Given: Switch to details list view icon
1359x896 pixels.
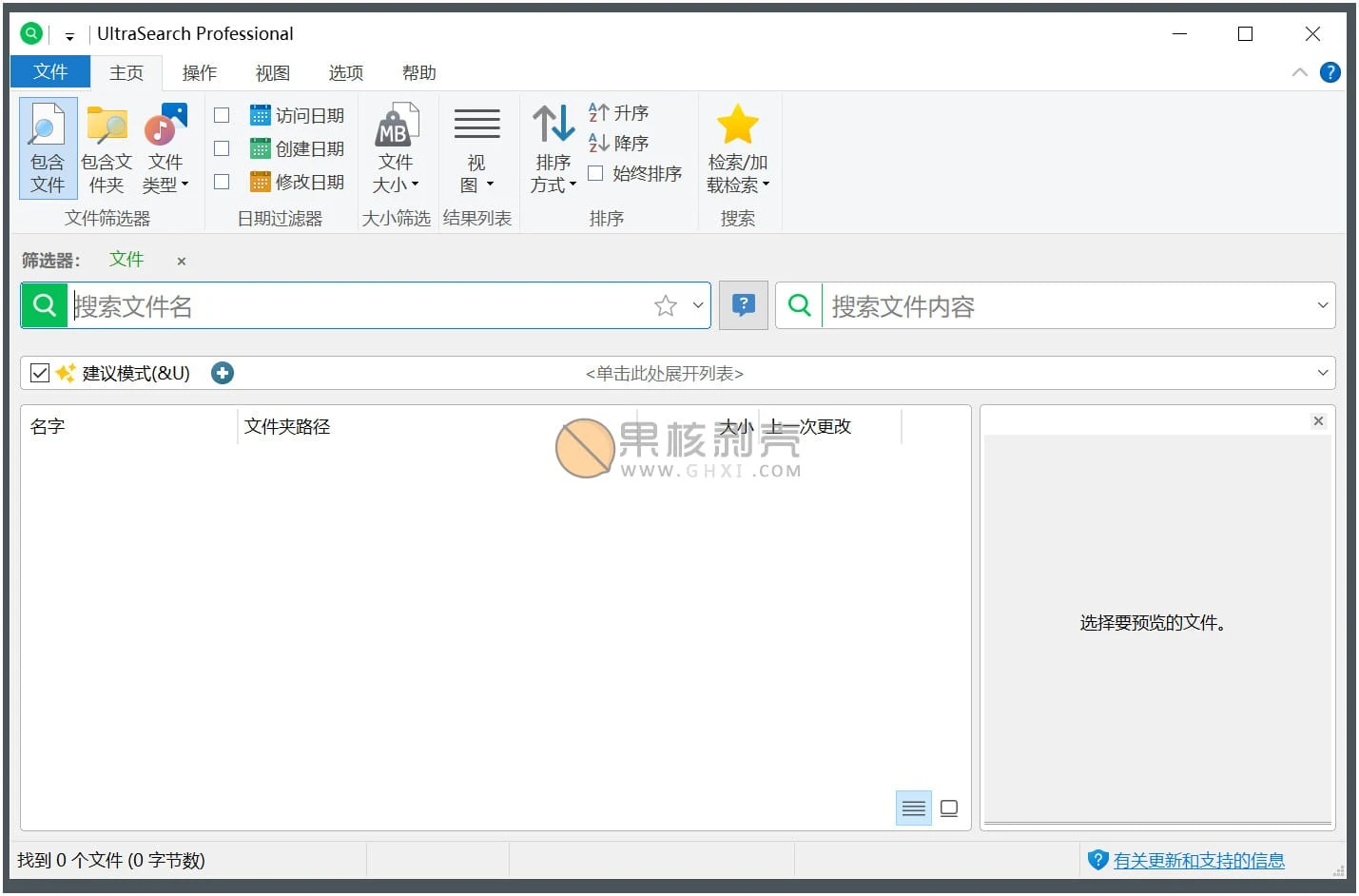Looking at the screenshot, I should pos(913,808).
